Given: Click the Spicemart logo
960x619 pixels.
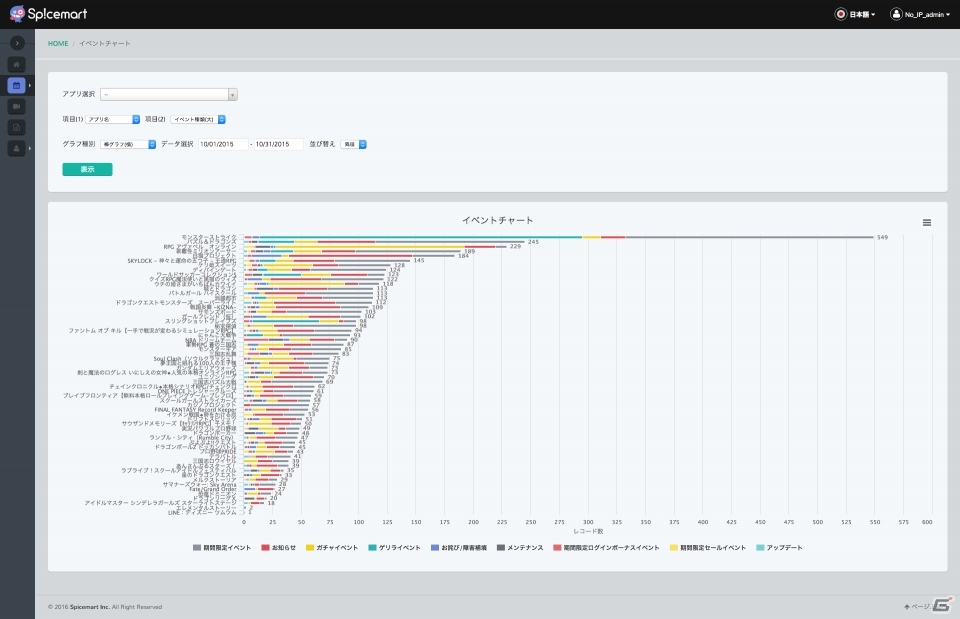Looking at the screenshot, I should [x=49, y=13].
